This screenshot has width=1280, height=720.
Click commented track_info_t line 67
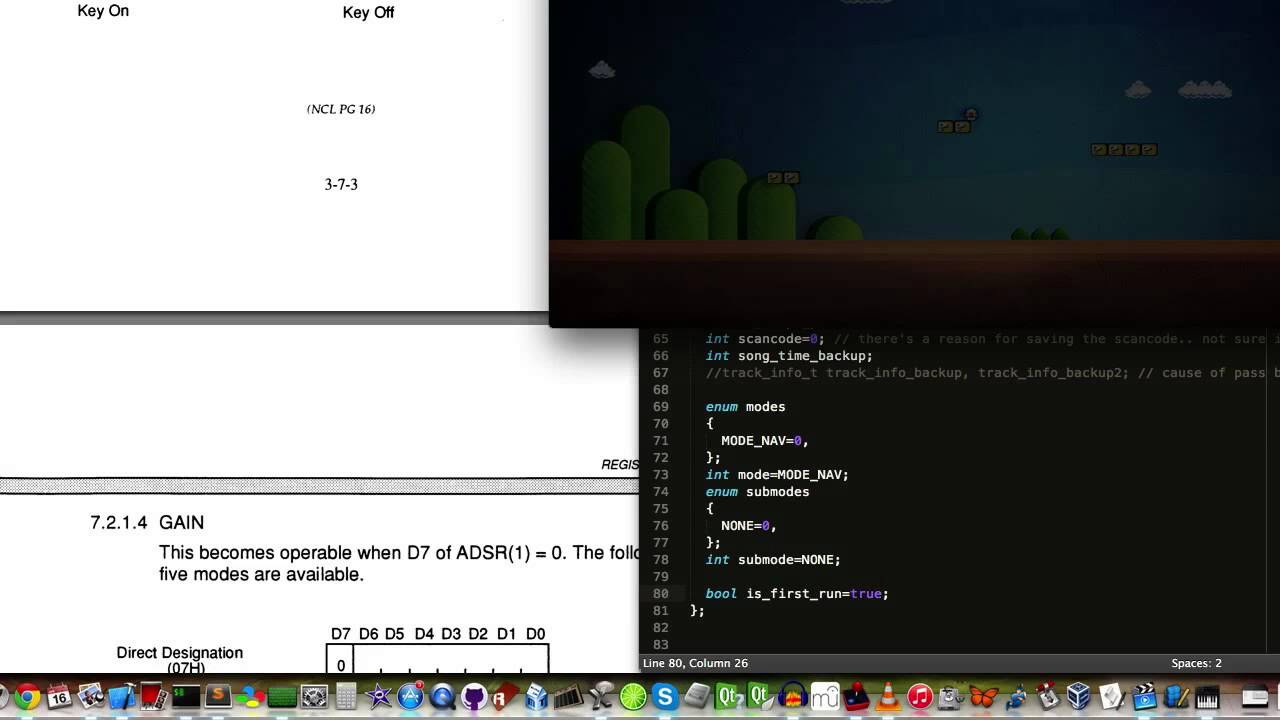(992, 373)
